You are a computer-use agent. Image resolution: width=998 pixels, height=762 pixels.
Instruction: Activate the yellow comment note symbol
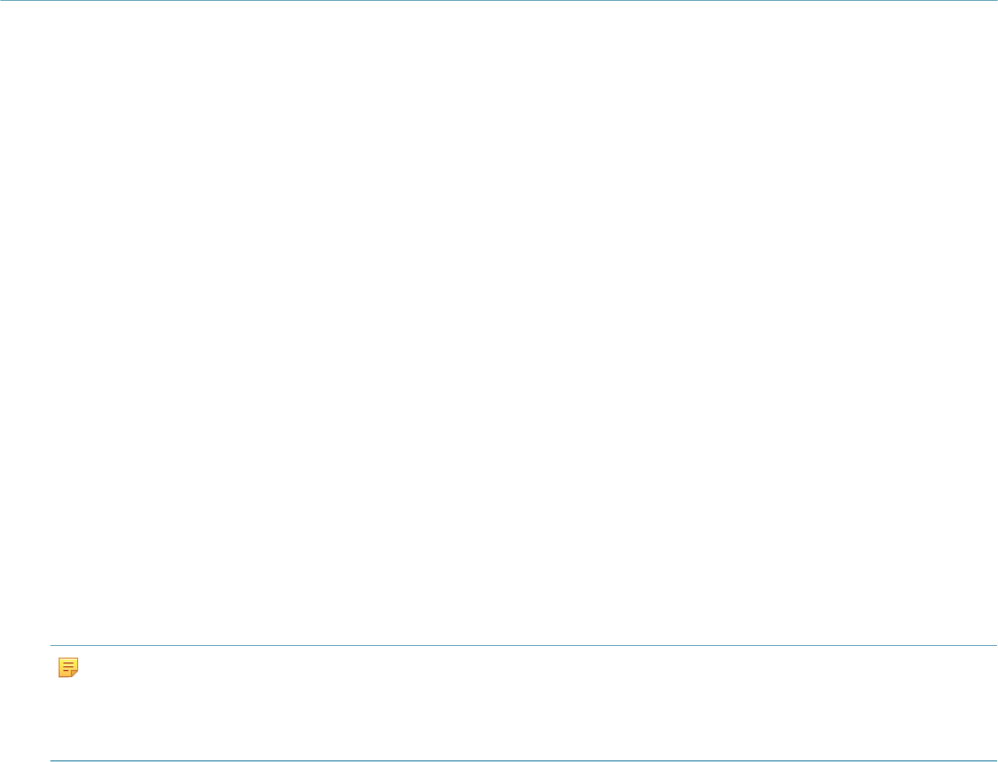click(x=68, y=667)
